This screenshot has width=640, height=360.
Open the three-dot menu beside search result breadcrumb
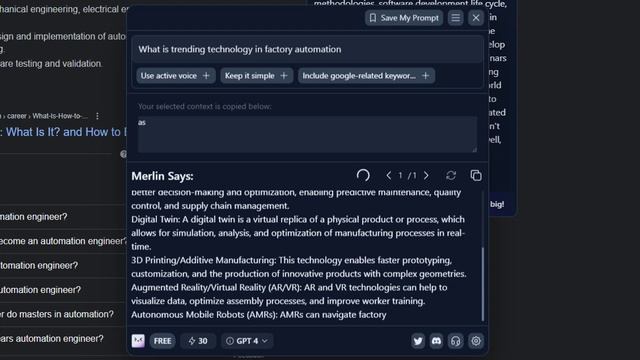[x=97, y=116]
